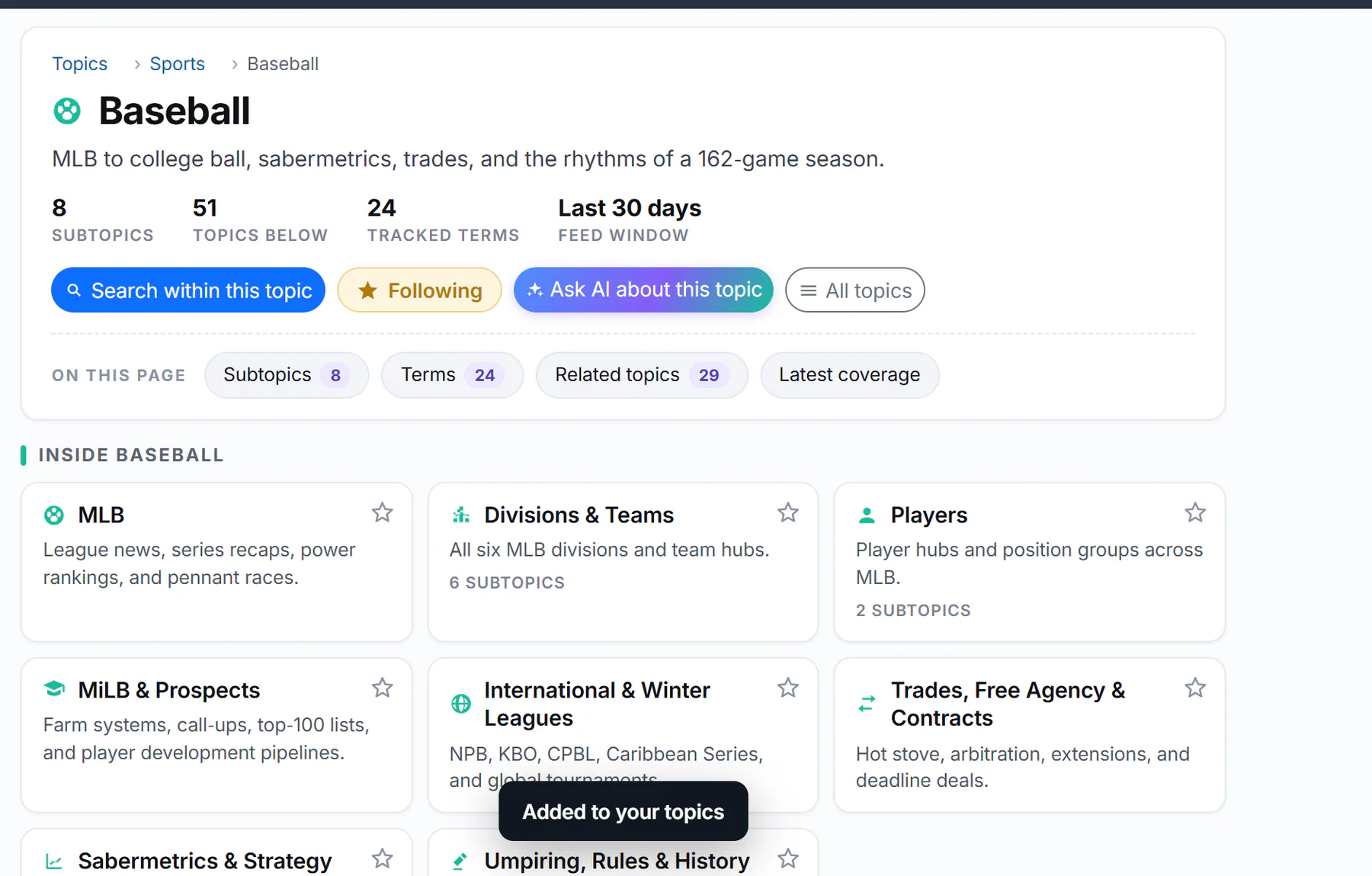Click the Divisions & Teams hierarchy icon

coord(460,515)
